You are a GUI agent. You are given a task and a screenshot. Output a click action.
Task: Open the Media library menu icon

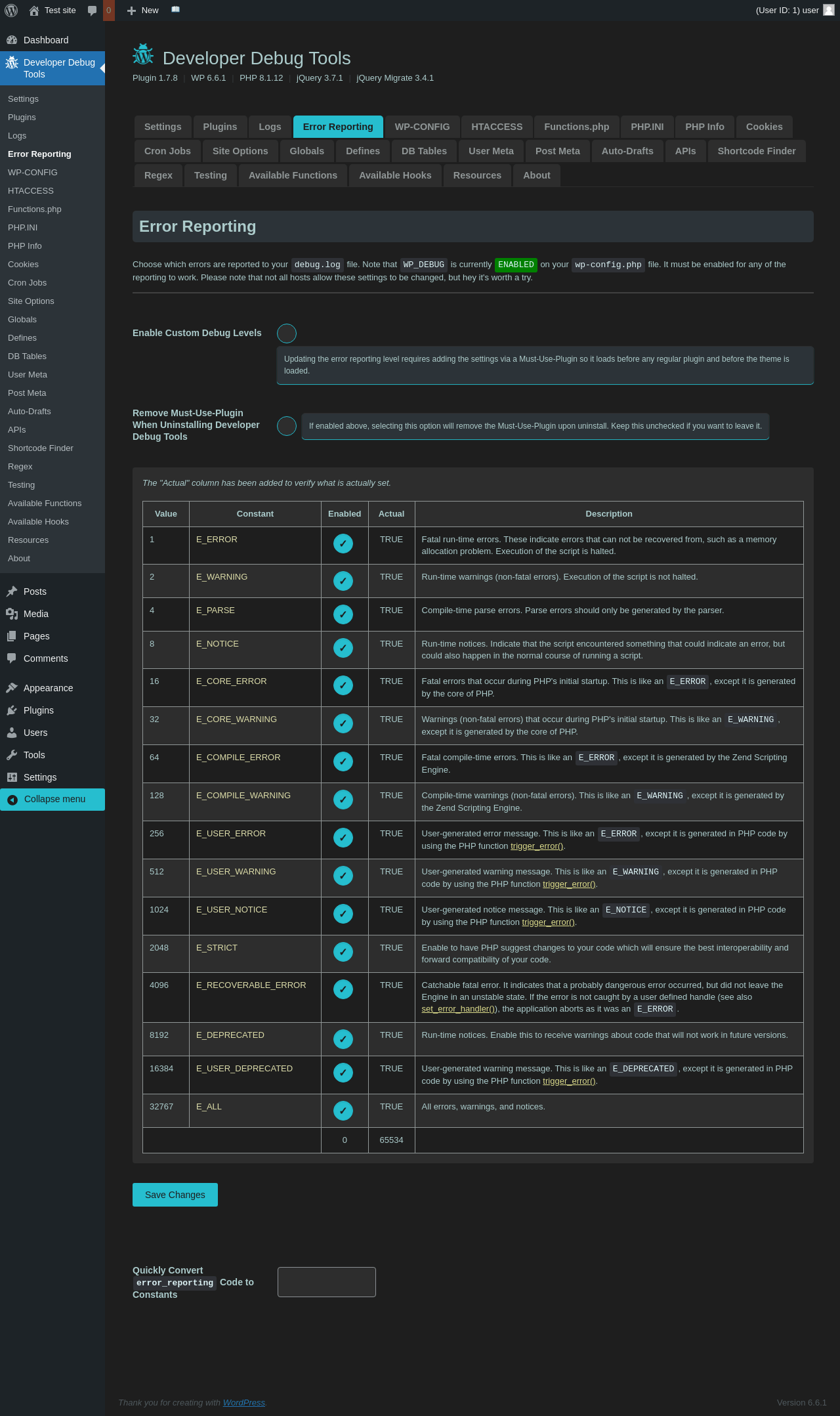(12, 614)
